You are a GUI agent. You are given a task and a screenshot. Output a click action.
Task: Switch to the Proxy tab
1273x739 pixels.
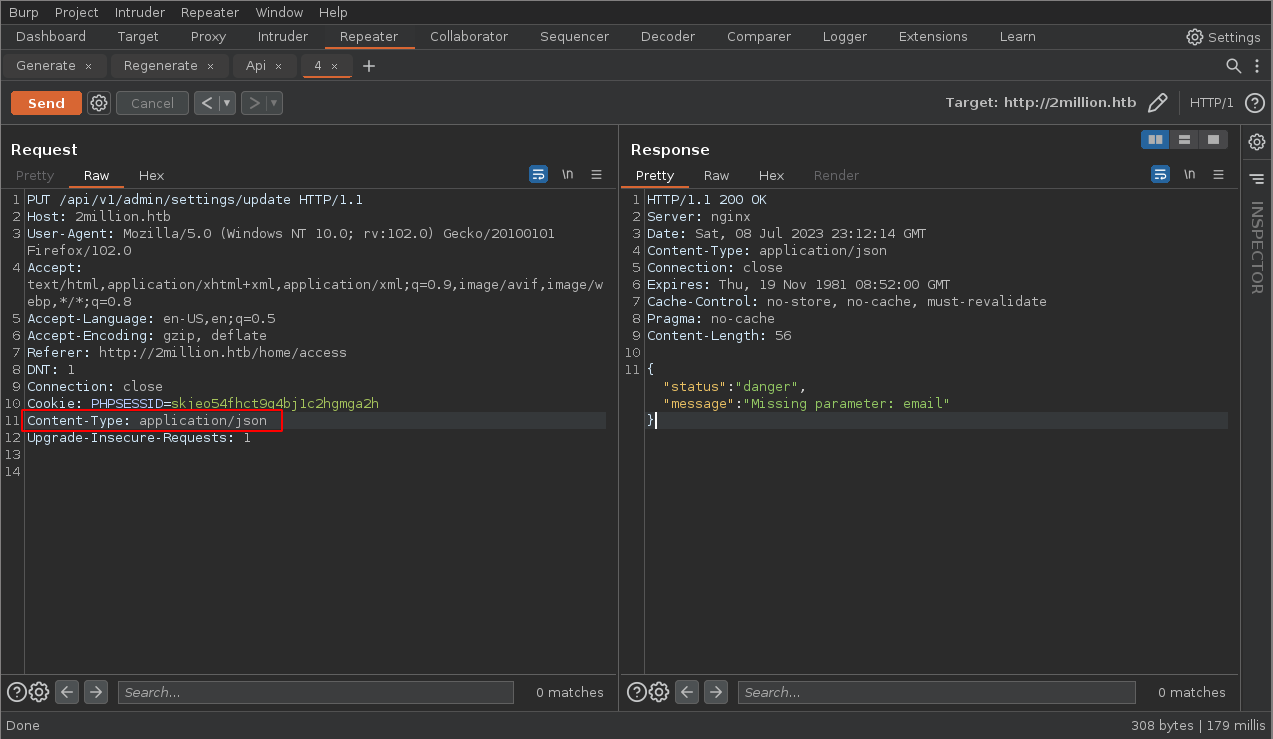pyautogui.click(x=209, y=36)
